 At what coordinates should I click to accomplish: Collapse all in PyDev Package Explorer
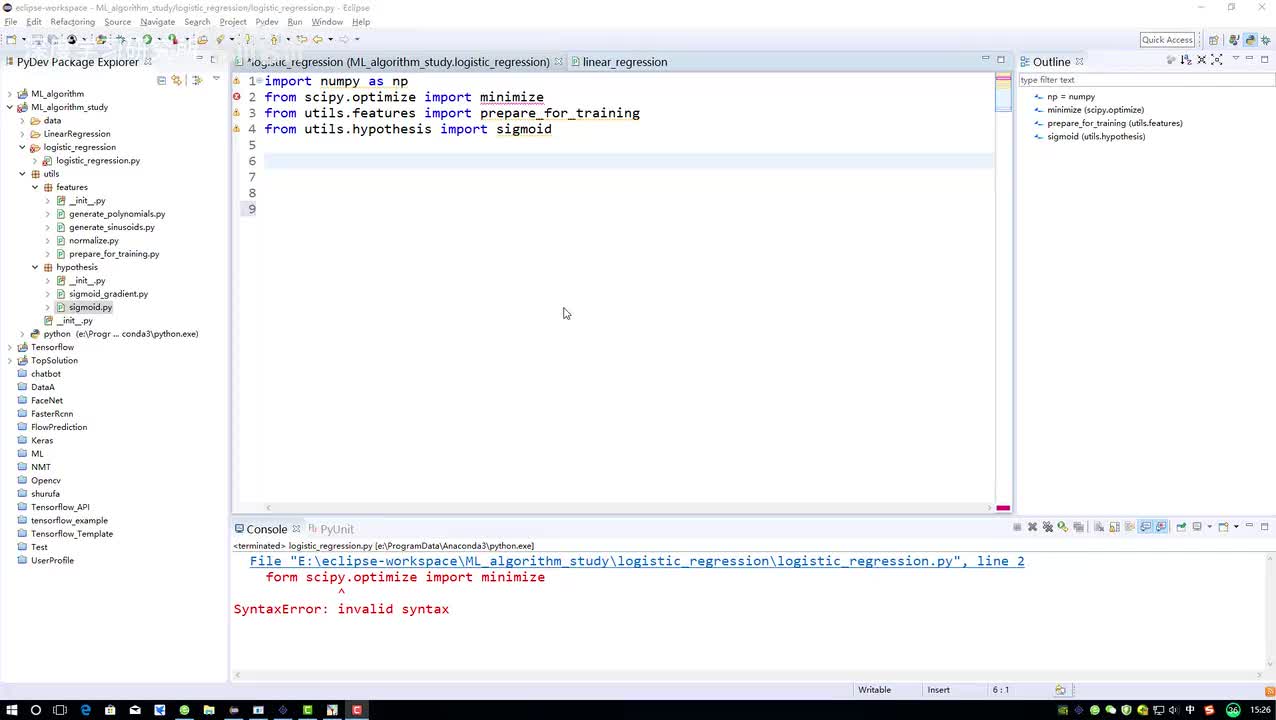[161, 80]
